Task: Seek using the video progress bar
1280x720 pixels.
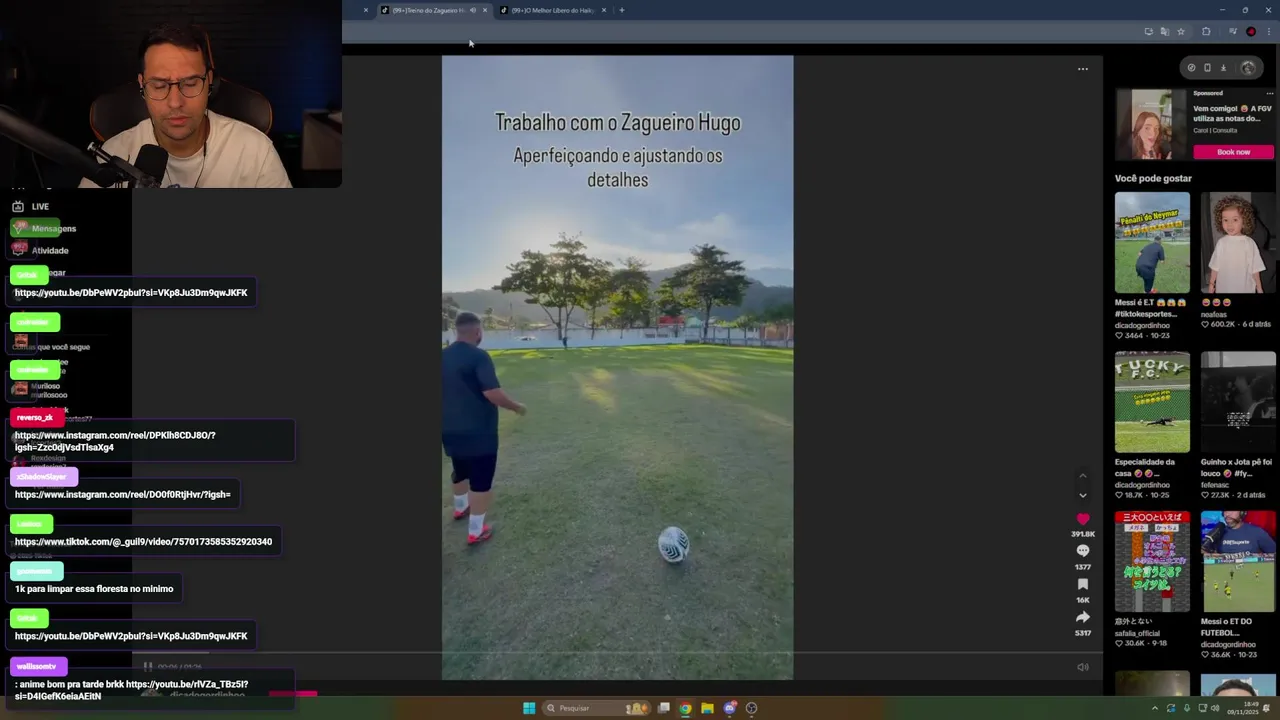Action: 617,653
